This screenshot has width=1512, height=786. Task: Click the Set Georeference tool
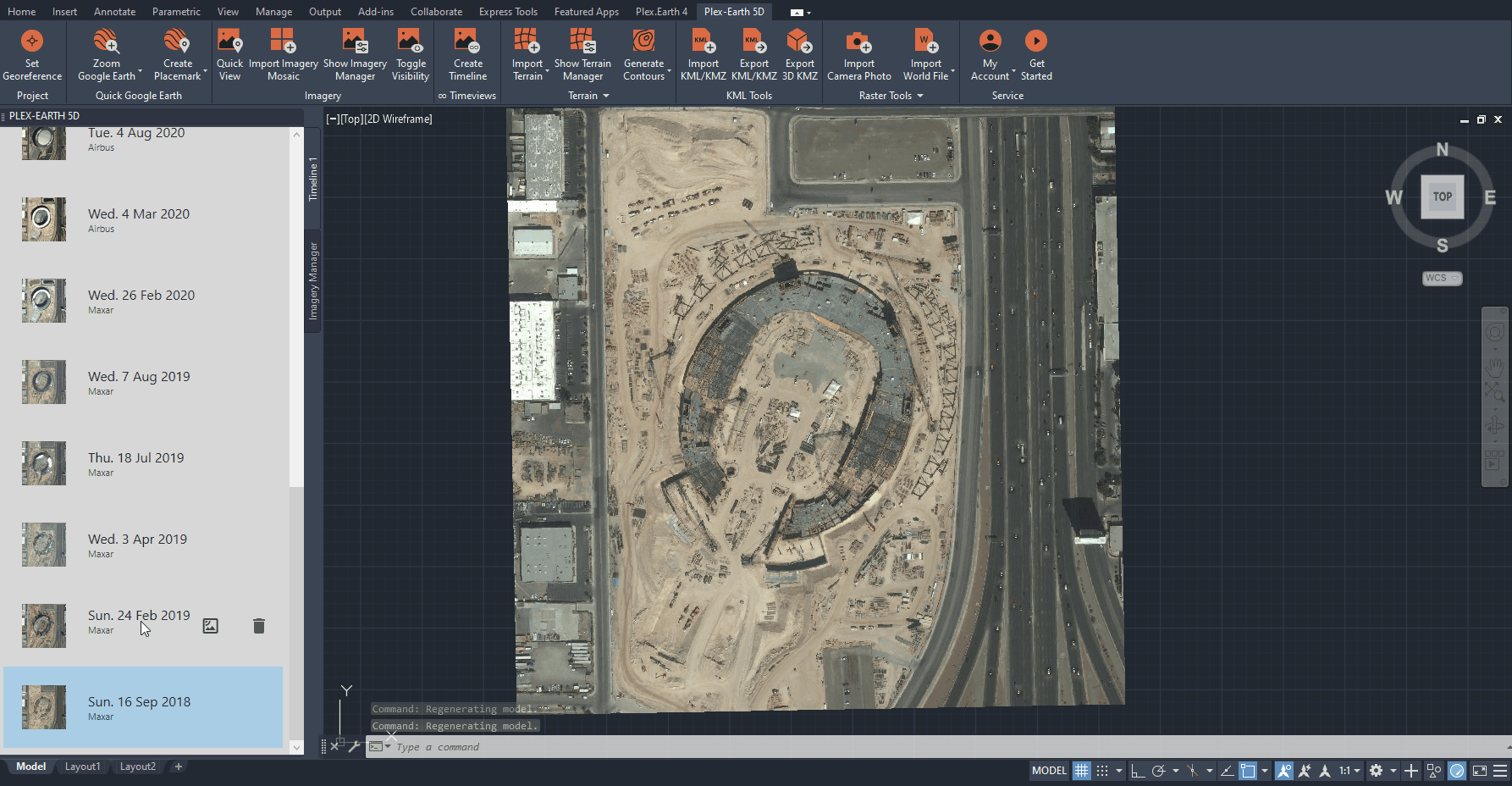click(x=32, y=55)
